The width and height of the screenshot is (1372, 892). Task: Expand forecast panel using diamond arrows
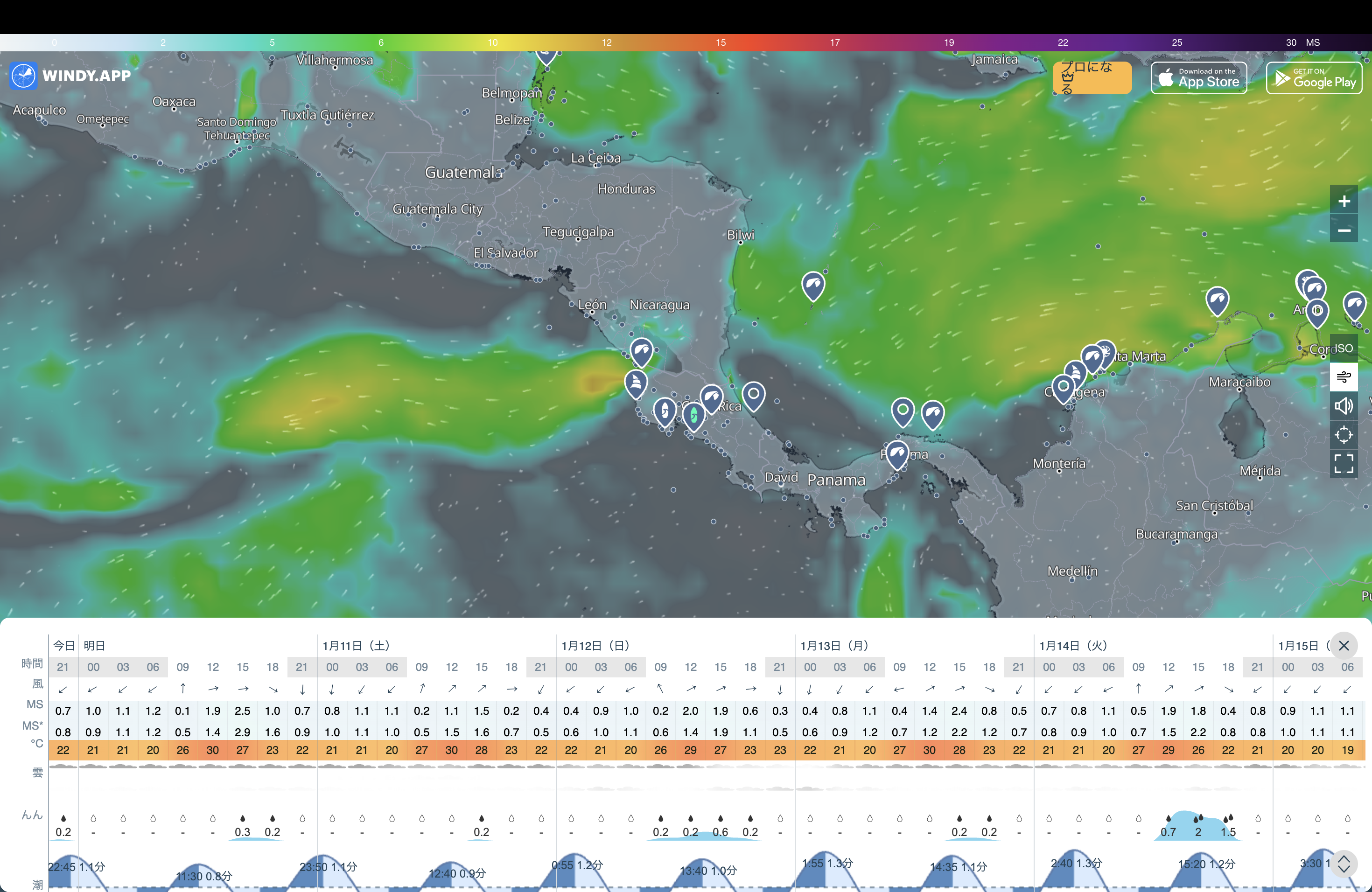click(1344, 864)
